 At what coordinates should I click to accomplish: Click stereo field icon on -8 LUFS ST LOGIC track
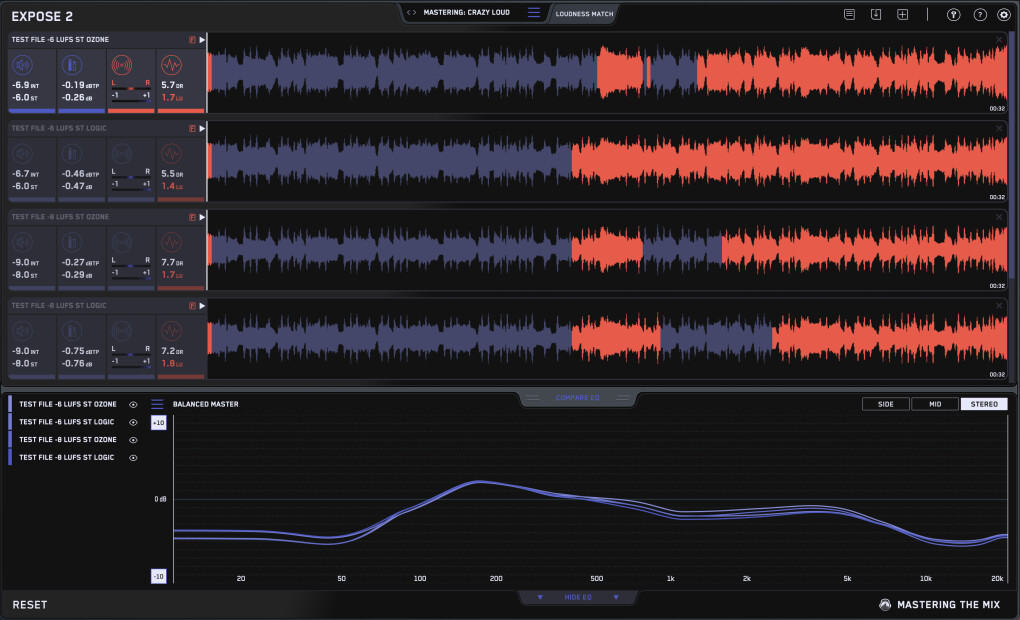click(x=122, y=330)
